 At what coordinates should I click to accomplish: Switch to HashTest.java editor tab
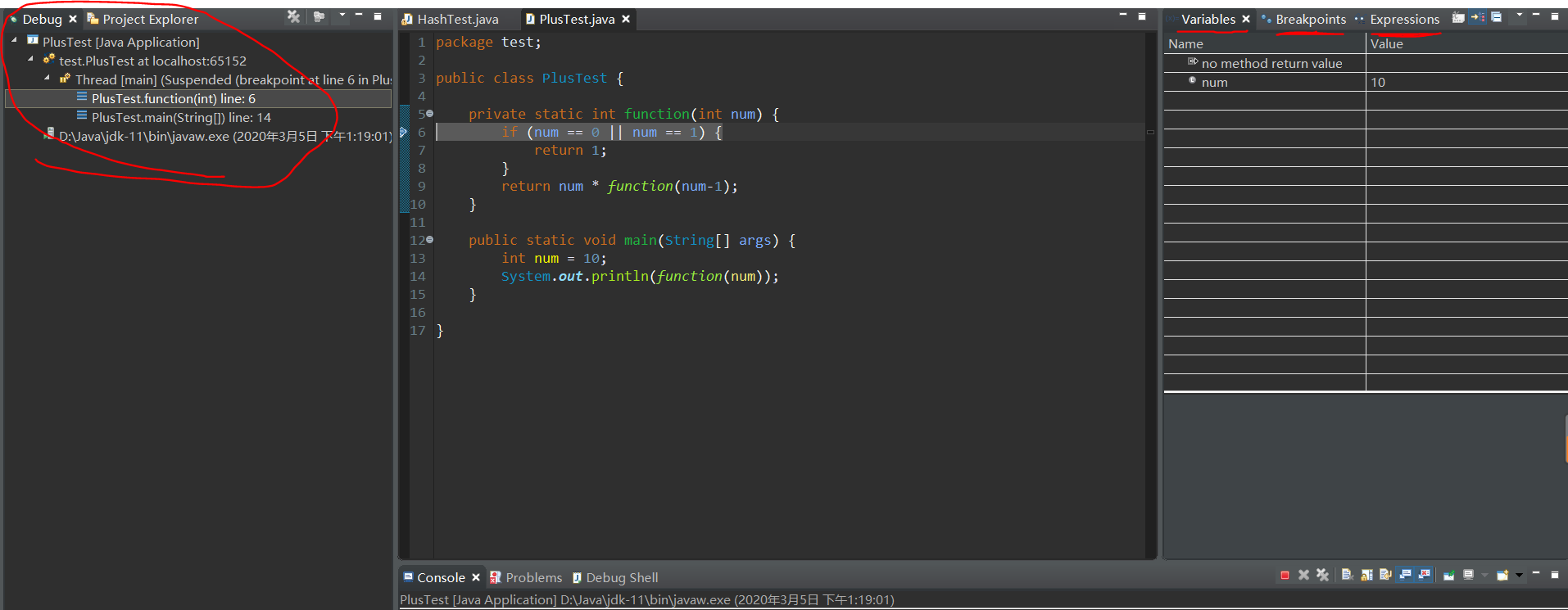pos(458,19)
